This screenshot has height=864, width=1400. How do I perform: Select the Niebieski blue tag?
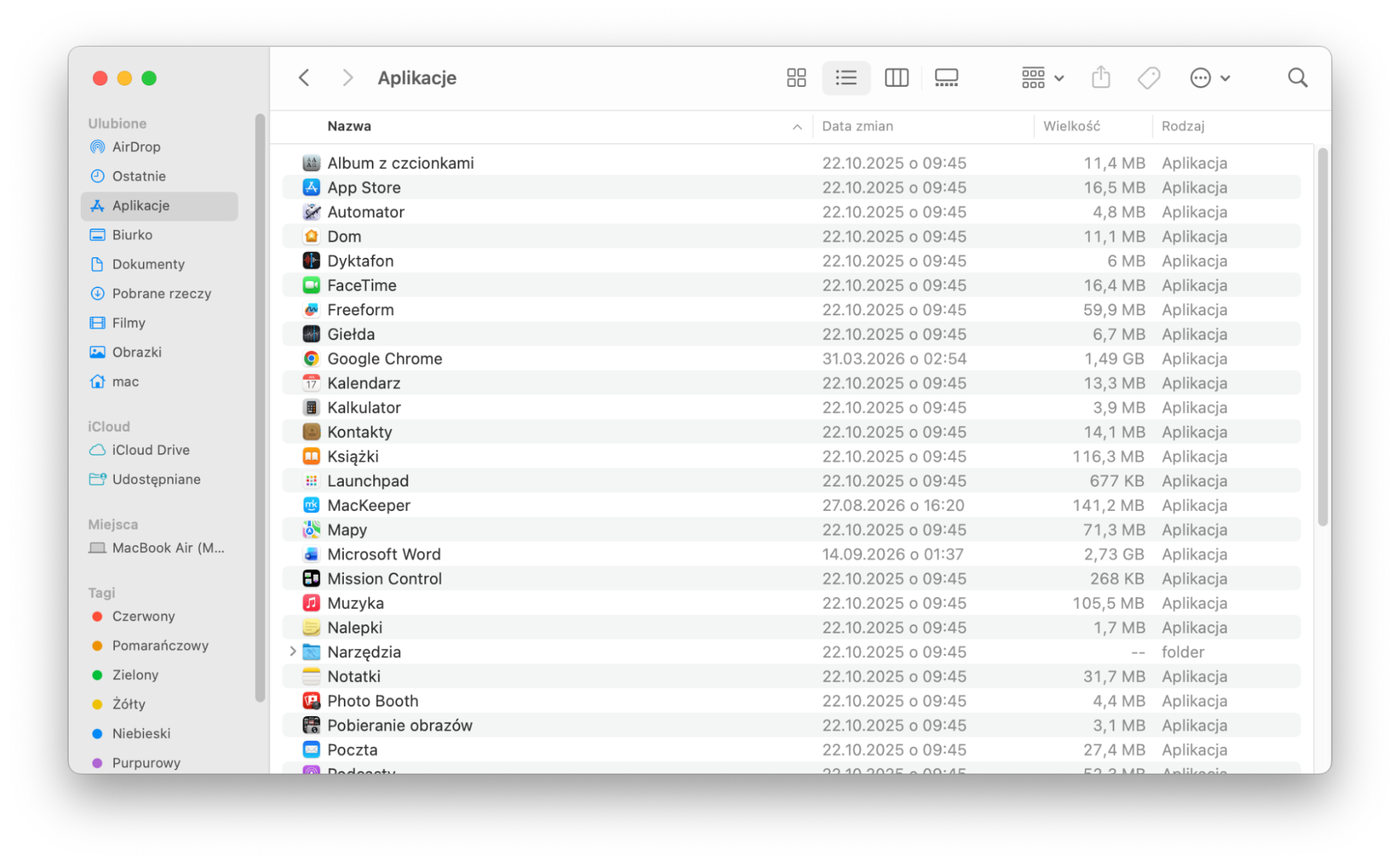[x=160, y=734]
